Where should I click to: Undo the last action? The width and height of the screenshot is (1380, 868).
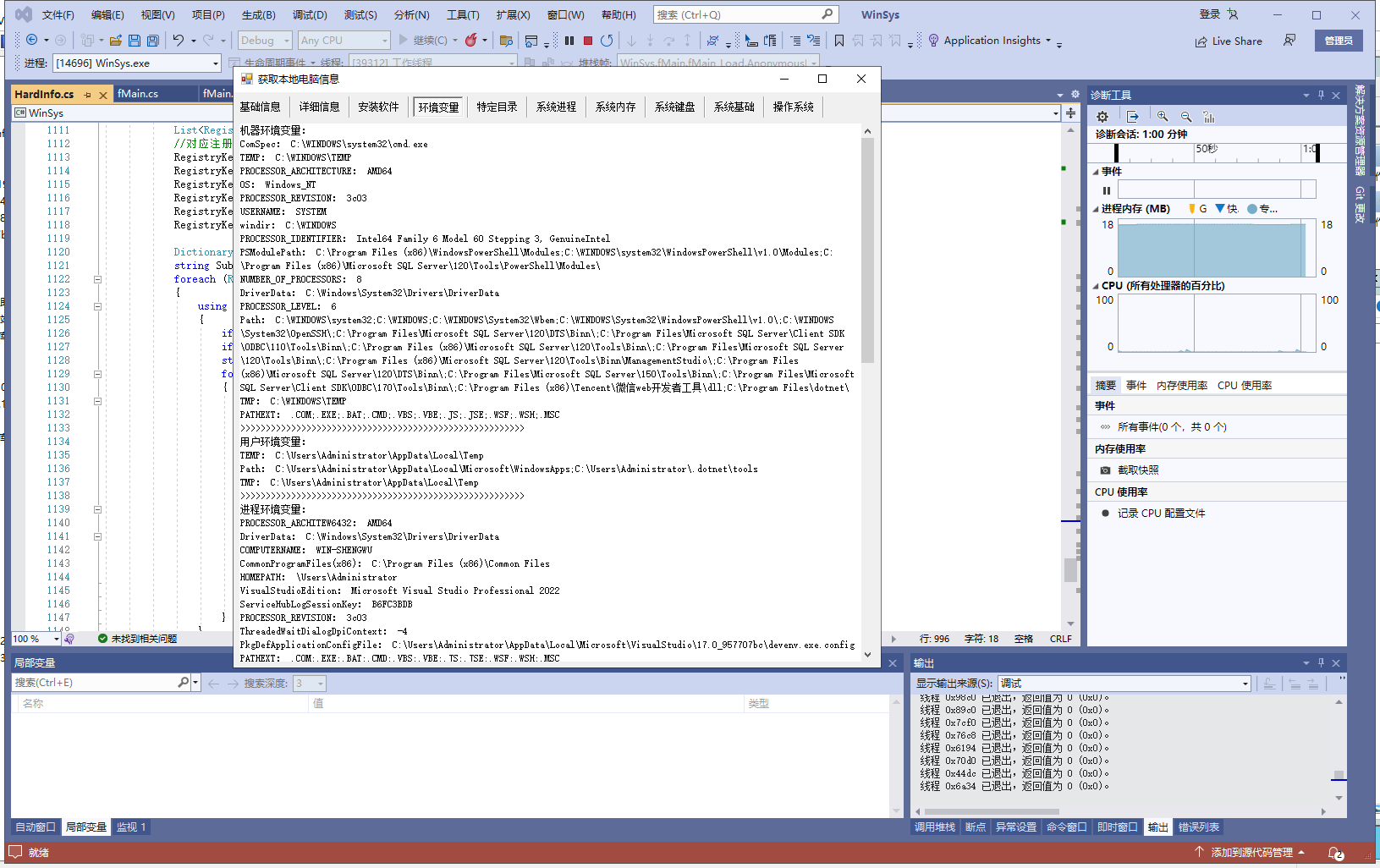(x=179, y=40)
